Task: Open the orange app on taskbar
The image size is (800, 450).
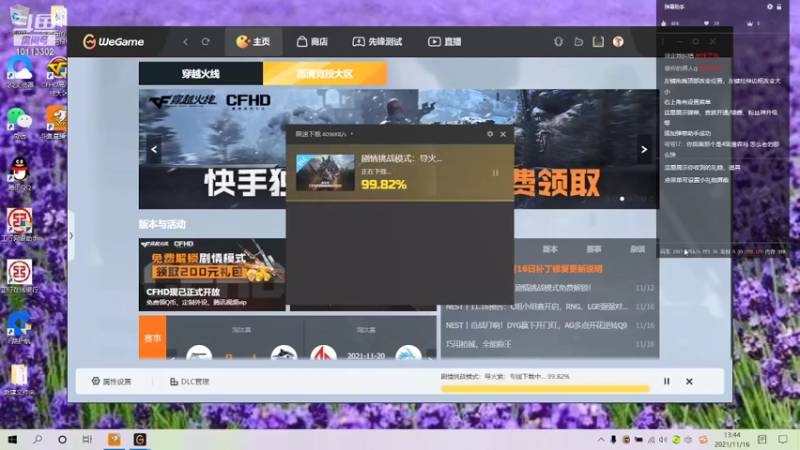Action: (x=114, y=439)
